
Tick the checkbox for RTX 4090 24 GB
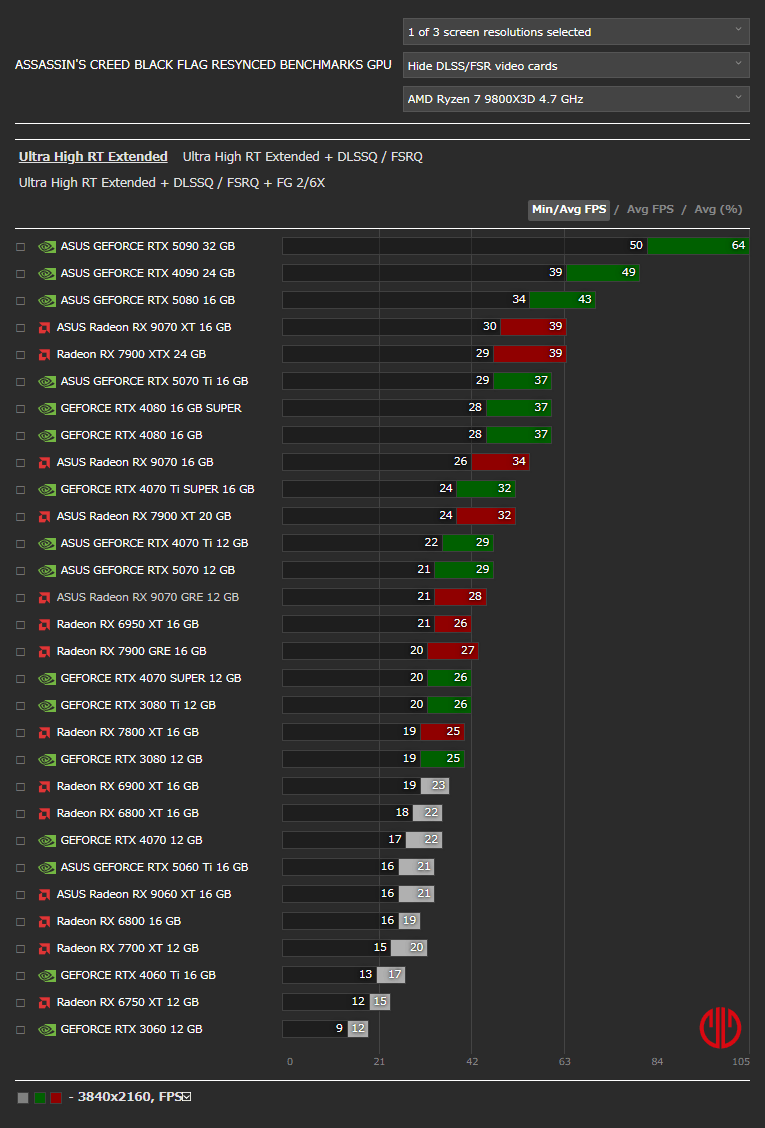click(21, 273)
